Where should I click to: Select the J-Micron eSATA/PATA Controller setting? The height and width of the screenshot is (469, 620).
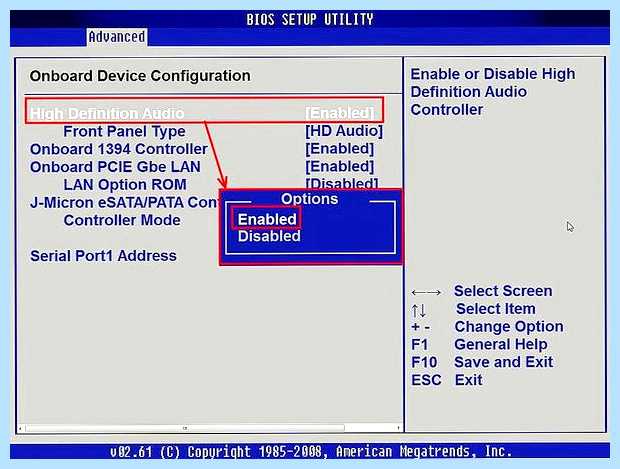(124, 202)
